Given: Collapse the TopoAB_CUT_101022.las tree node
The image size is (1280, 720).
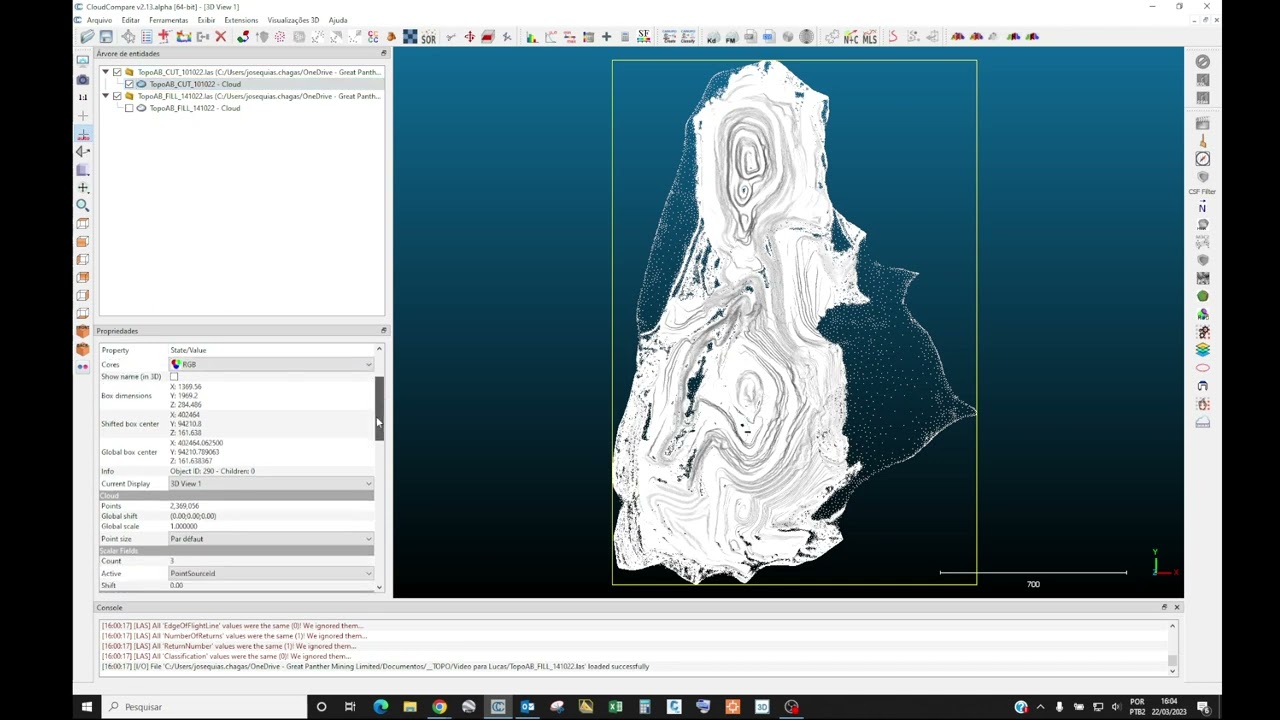Looking at the screenshot, I should (106, 72).
